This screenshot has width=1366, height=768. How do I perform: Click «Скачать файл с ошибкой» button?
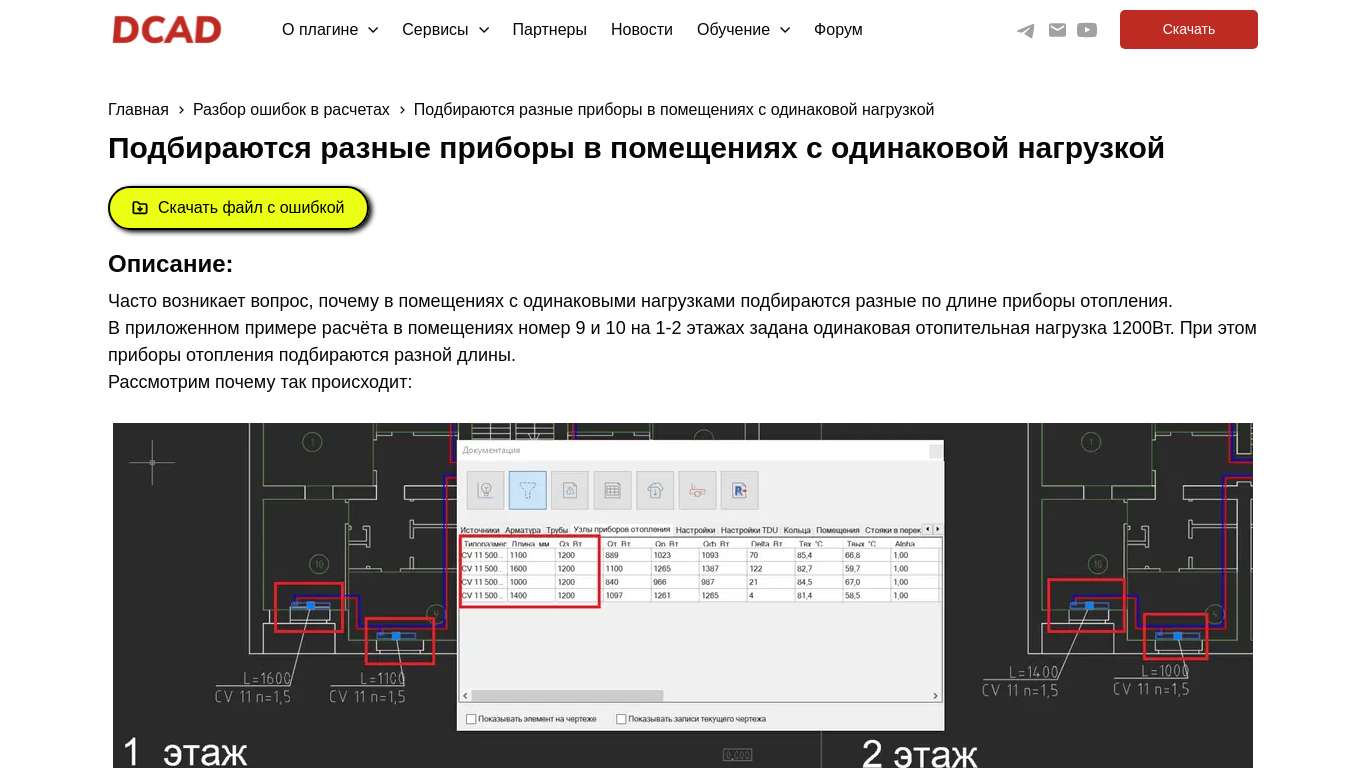(238, 208)
